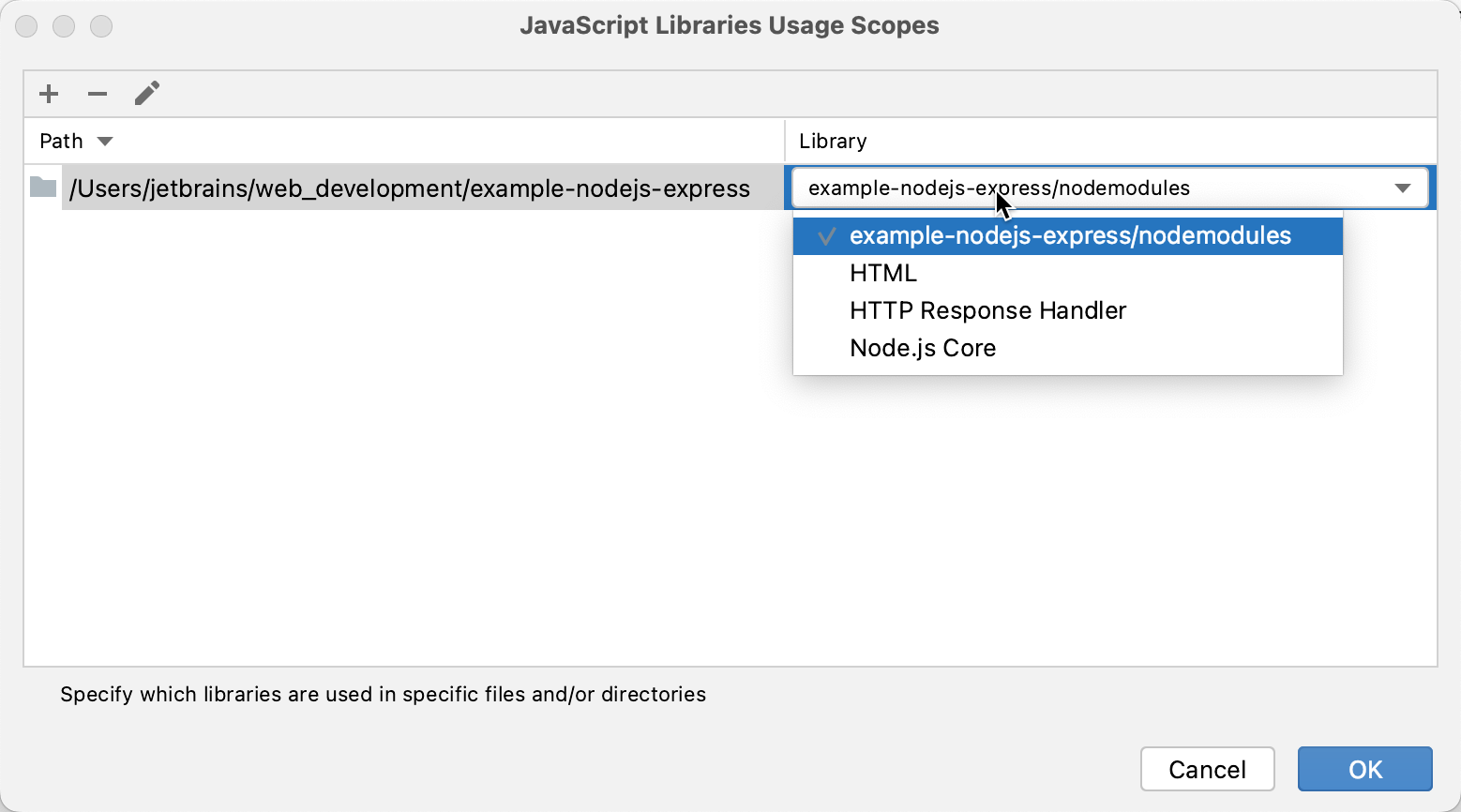Select the HTTP Response Handler option
Screen dimensions: 1461x812
tap(987, 310)
